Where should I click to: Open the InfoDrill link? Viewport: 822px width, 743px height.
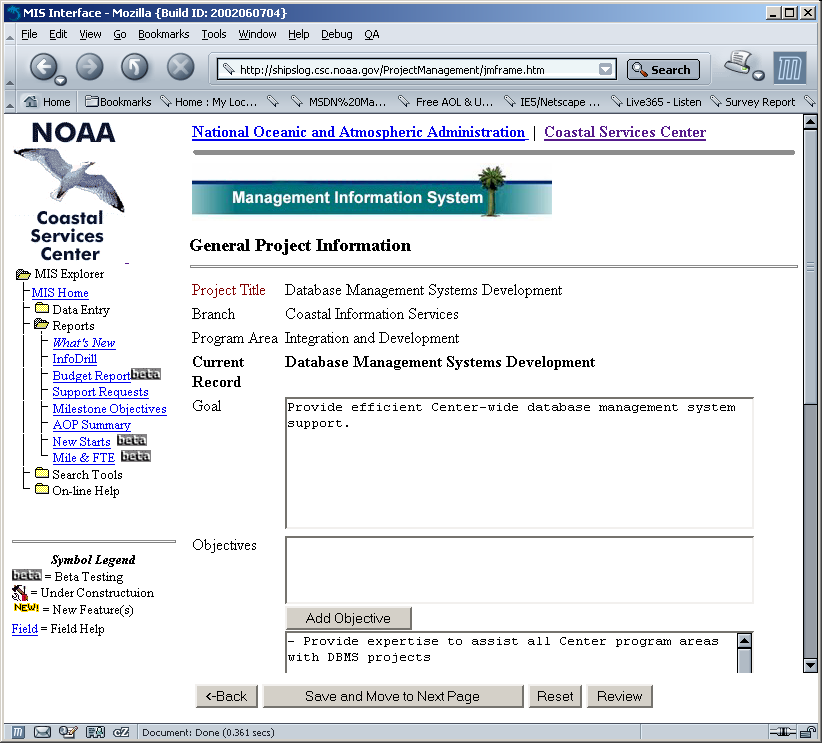click(74, 359)
